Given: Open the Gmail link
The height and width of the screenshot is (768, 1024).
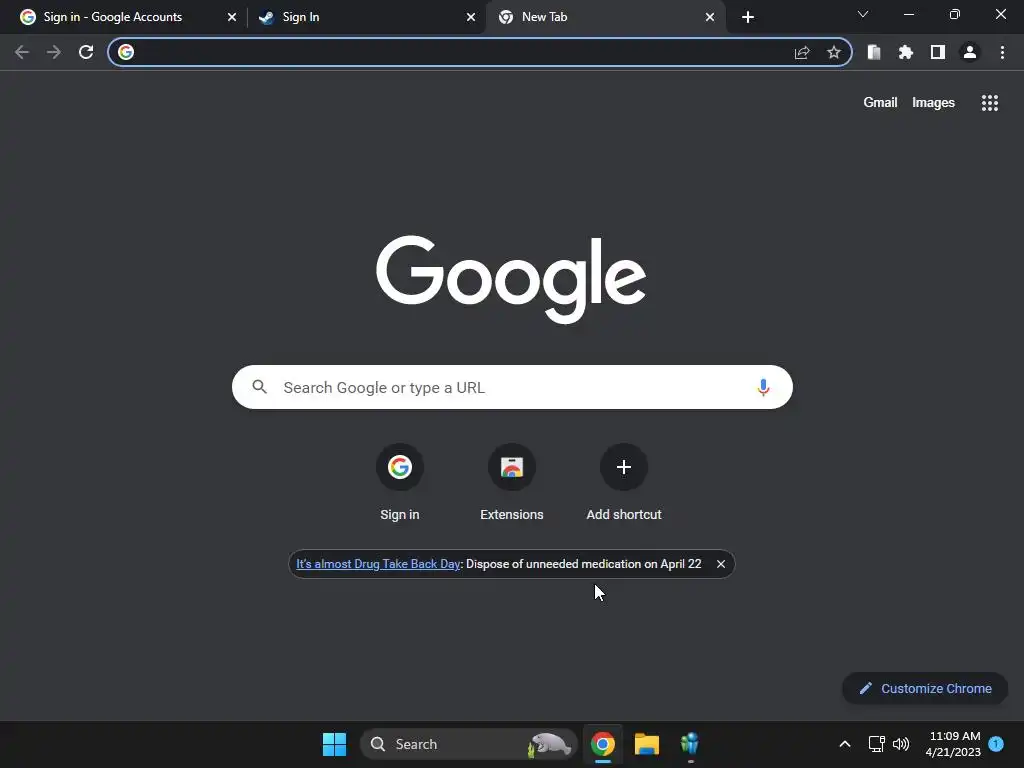Looking at the screenshot, I should 880,103.
